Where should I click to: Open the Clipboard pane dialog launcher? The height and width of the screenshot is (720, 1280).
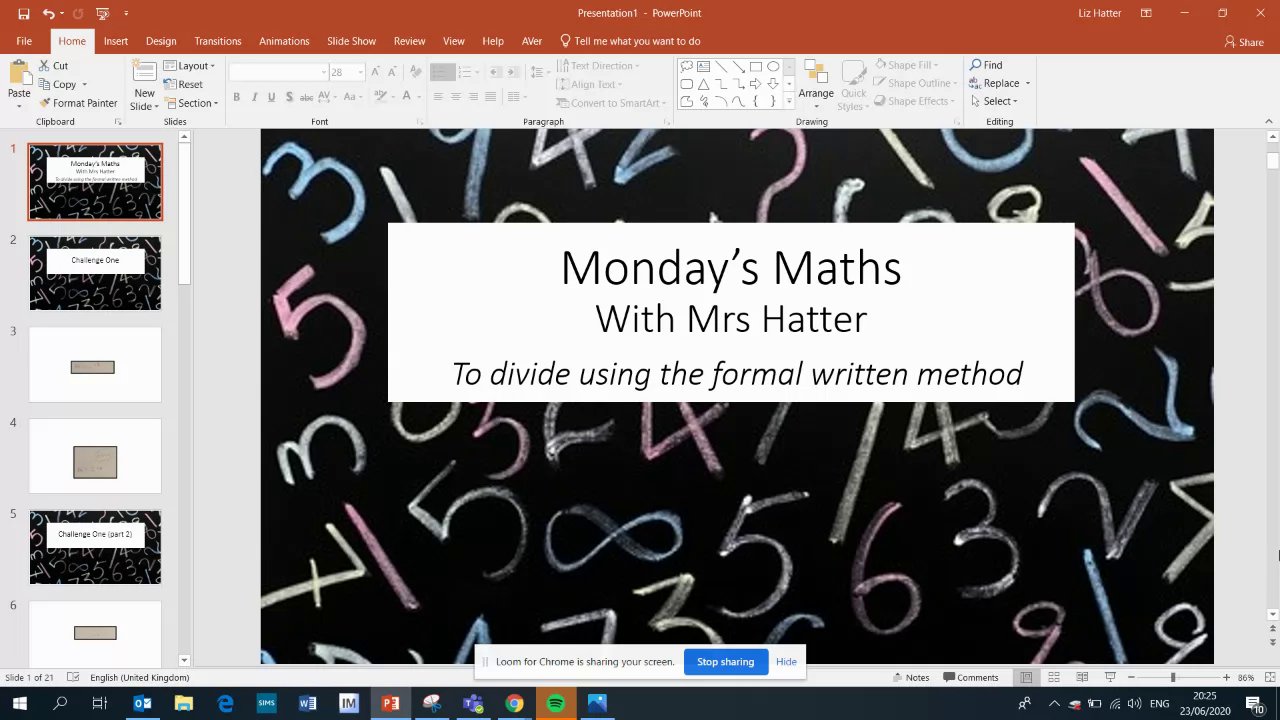tap(118, 122)
